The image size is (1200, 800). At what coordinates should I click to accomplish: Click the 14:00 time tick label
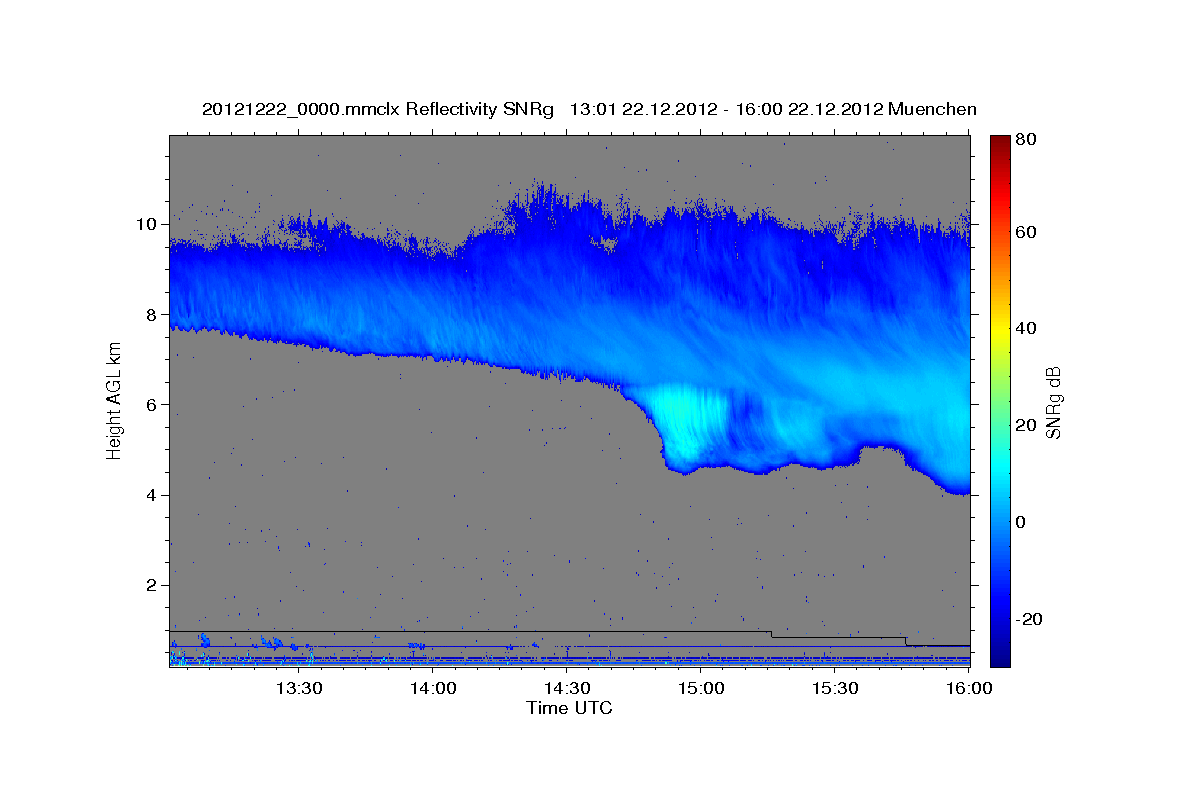tap(434, 688)
